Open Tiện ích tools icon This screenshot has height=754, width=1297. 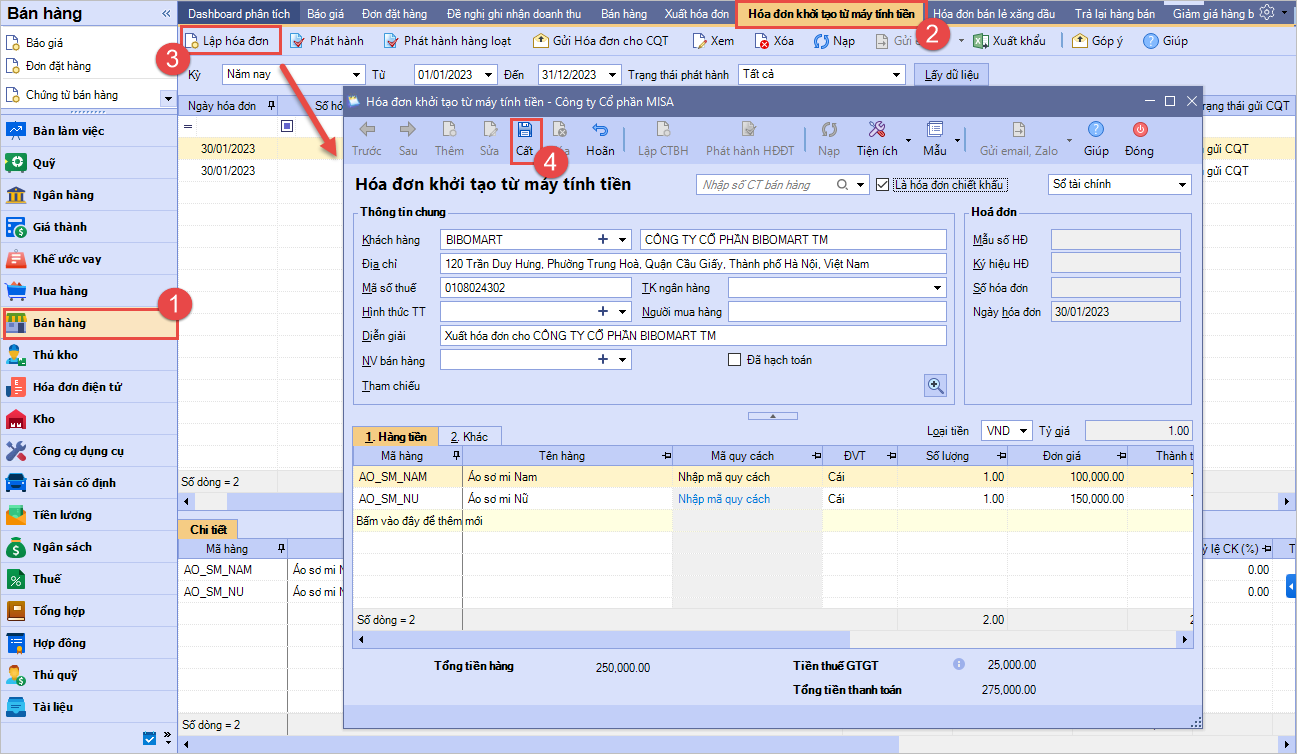(x=876, y=130)
